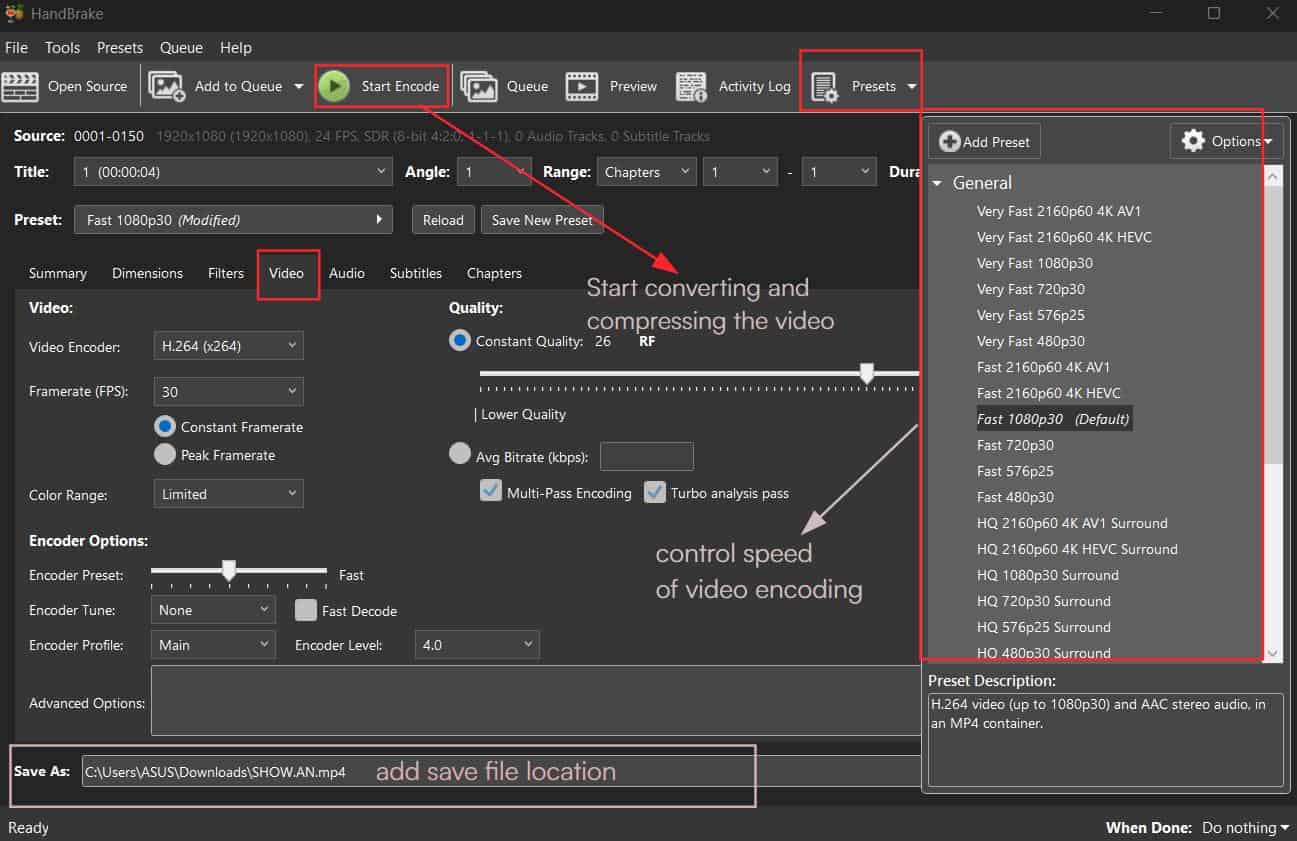The height and width of the screenshot is (841, 1297).
Task: Maximize the HandBrake window
Action: (1214, 13)
